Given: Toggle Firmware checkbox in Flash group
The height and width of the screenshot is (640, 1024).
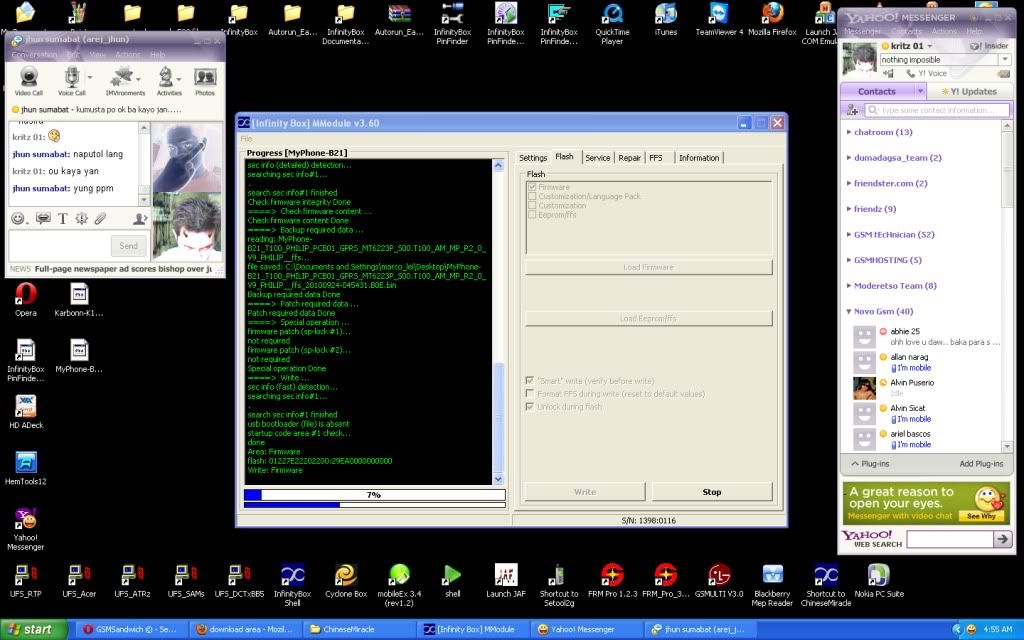Looking at the screenshot, I should click(x=532, y=187).
